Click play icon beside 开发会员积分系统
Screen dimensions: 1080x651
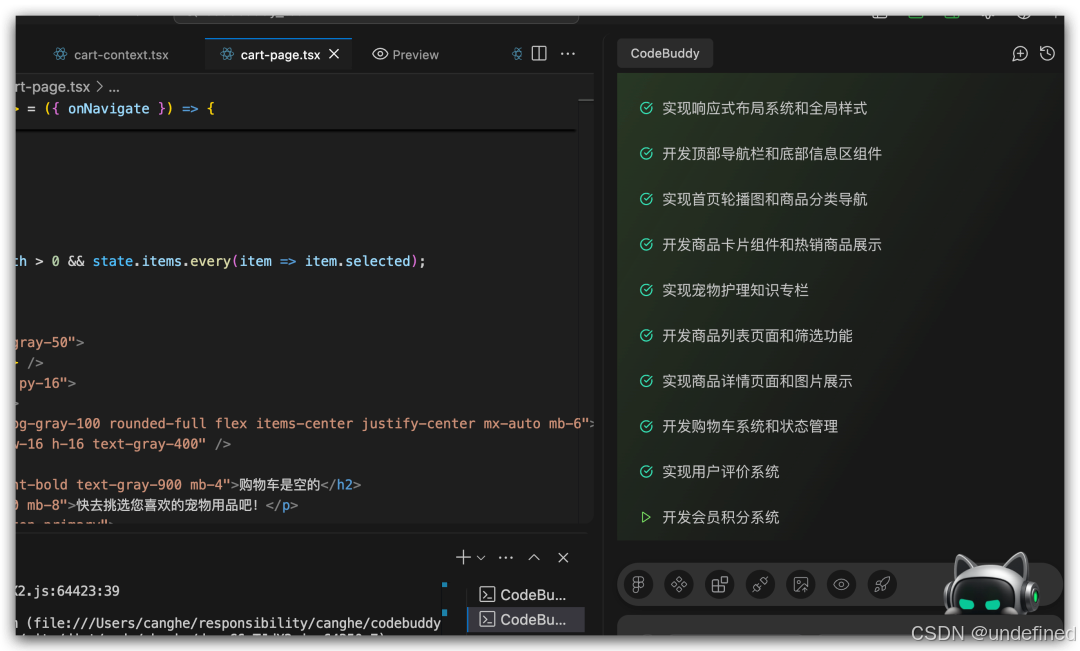[x=646, y=517]
